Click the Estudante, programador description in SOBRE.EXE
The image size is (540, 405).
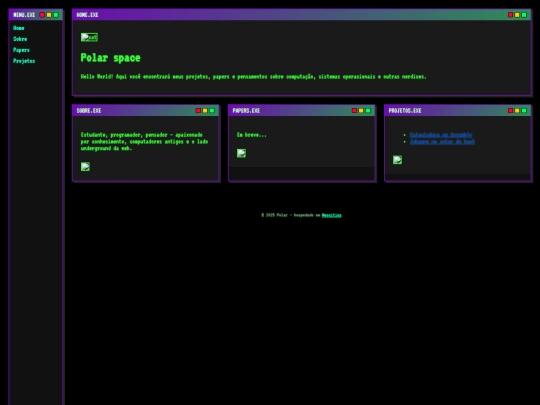pos(144,142)
